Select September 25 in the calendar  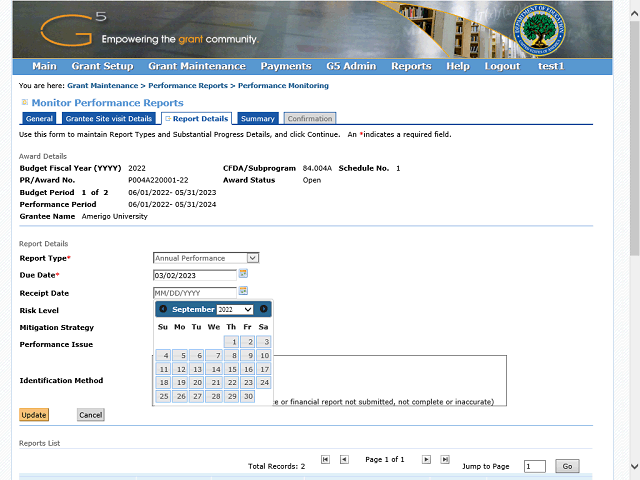click(163, 396)
